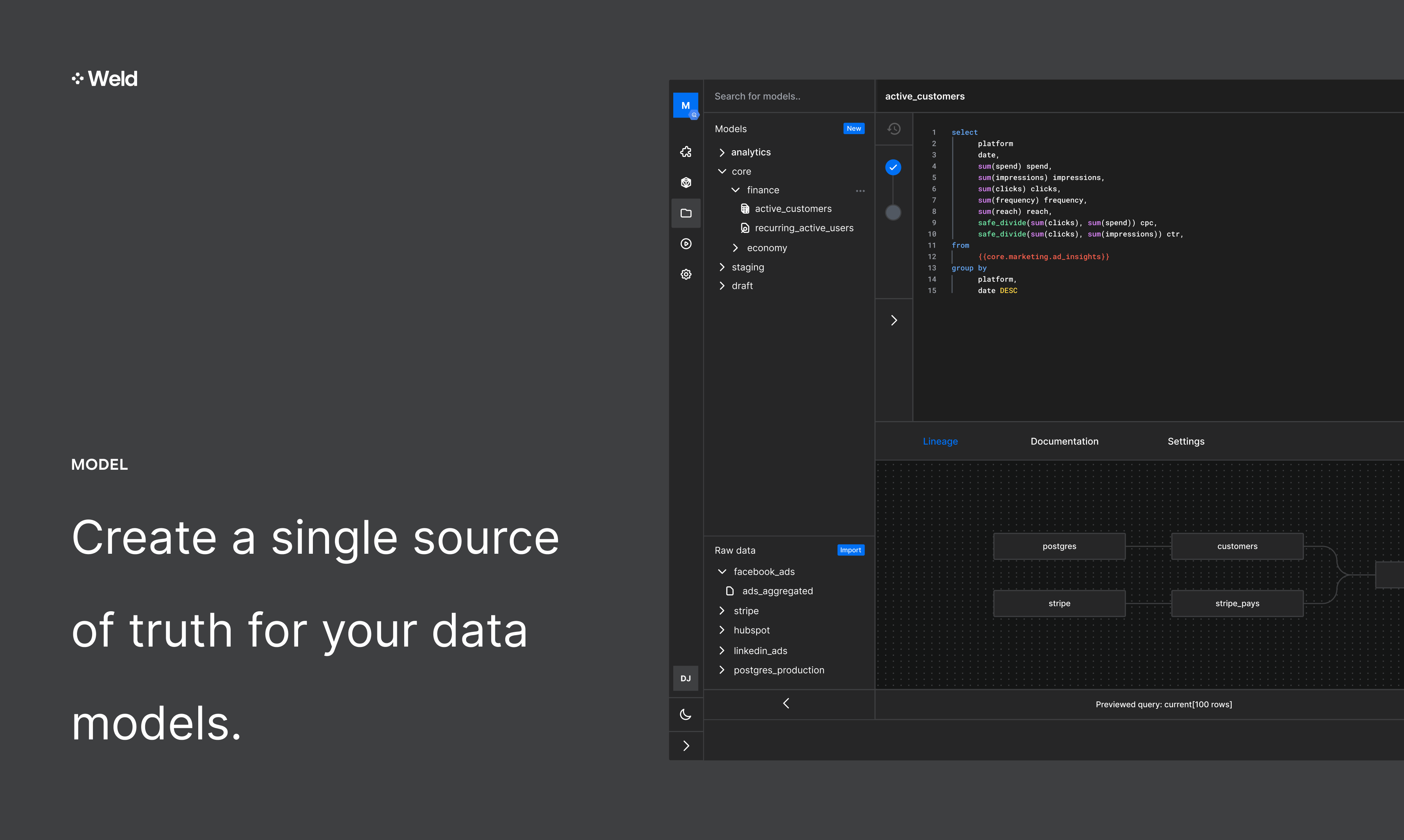This screenshot has height=840, width=1404.
Task: Click the DESC keyword on line 15
Action: [x=1008, y=291]
